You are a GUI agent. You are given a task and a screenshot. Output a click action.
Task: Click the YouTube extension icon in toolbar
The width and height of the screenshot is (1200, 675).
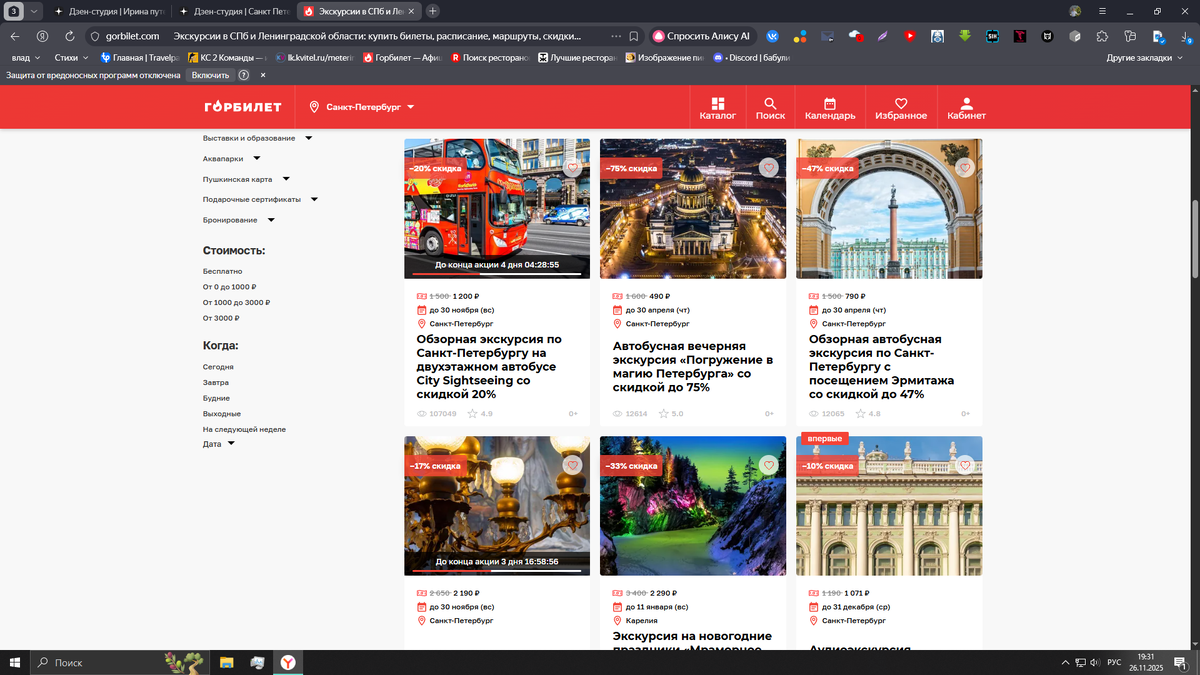[x=910, y=36]
